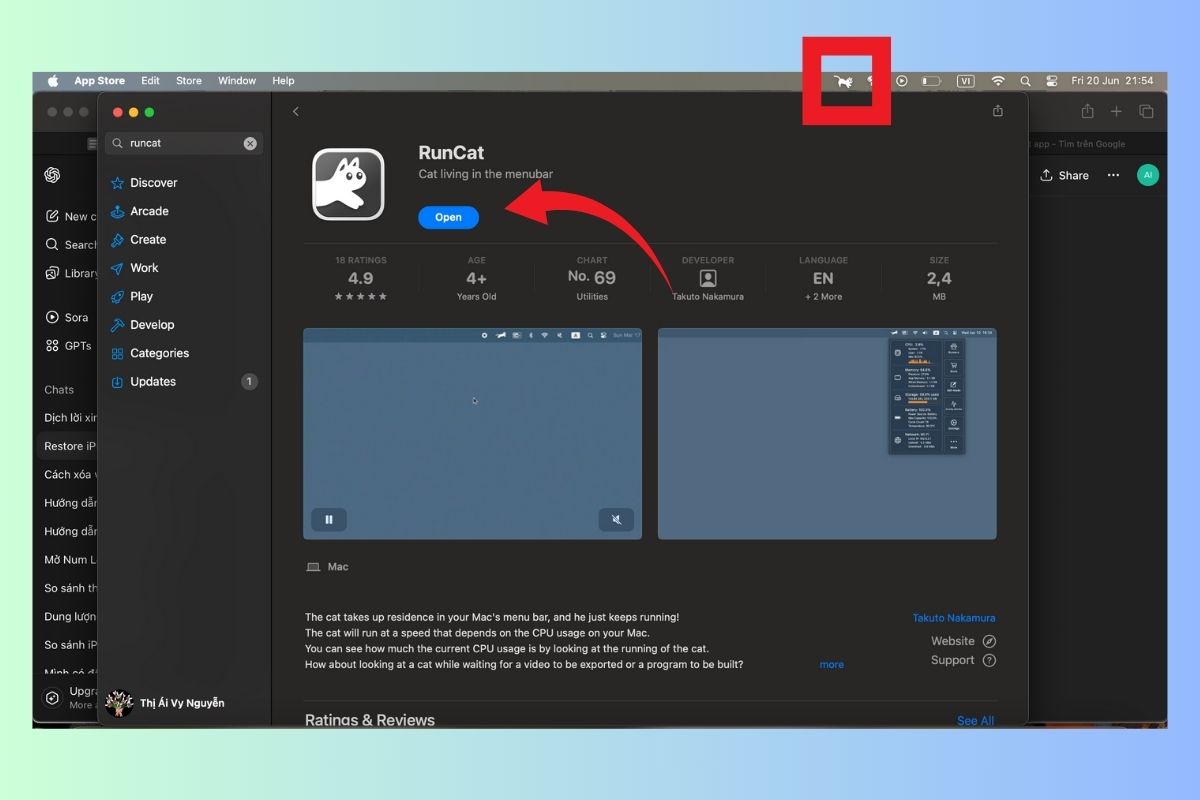Click Search in the ChatGPT sidebar
Viewport: 1200px width, 800px height.
70,245
